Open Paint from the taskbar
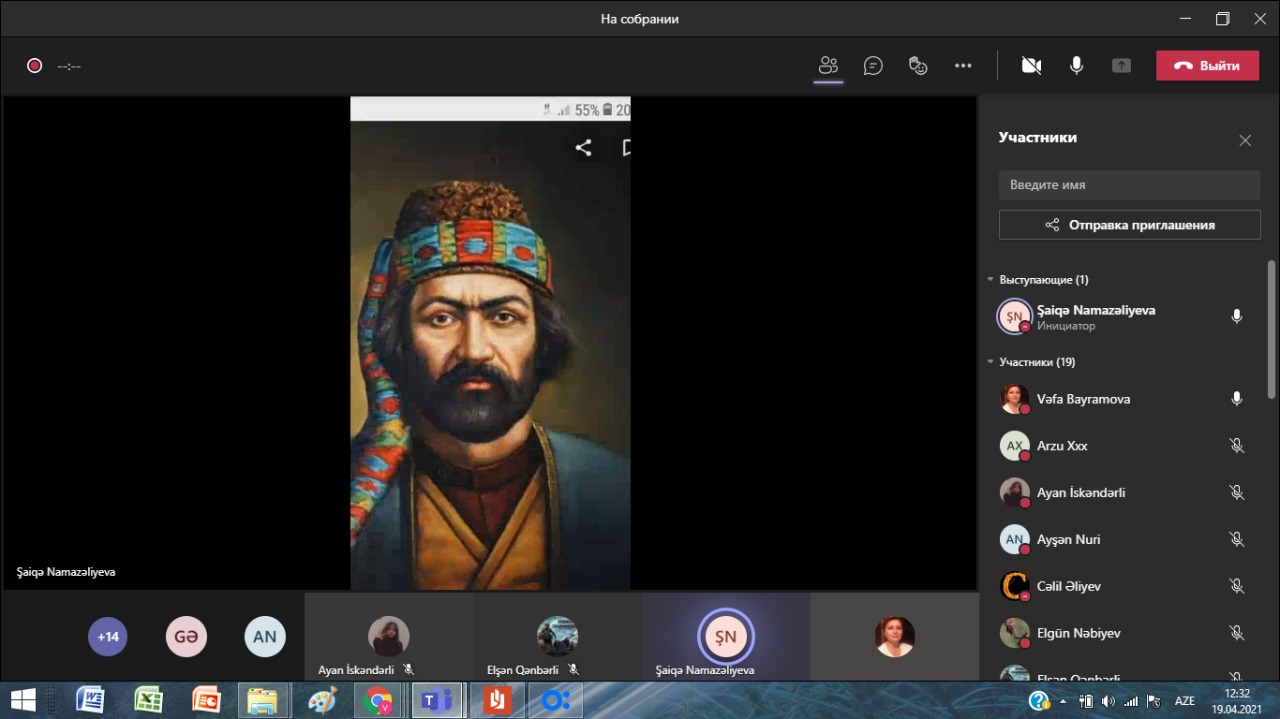Viewport: 1280px width, 719px height. [x=321, y=700]
